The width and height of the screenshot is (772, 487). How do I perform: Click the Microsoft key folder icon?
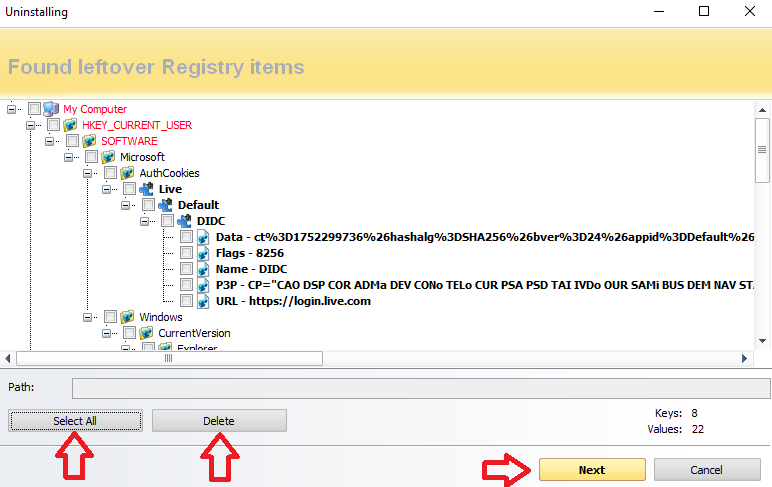[108, 157]
